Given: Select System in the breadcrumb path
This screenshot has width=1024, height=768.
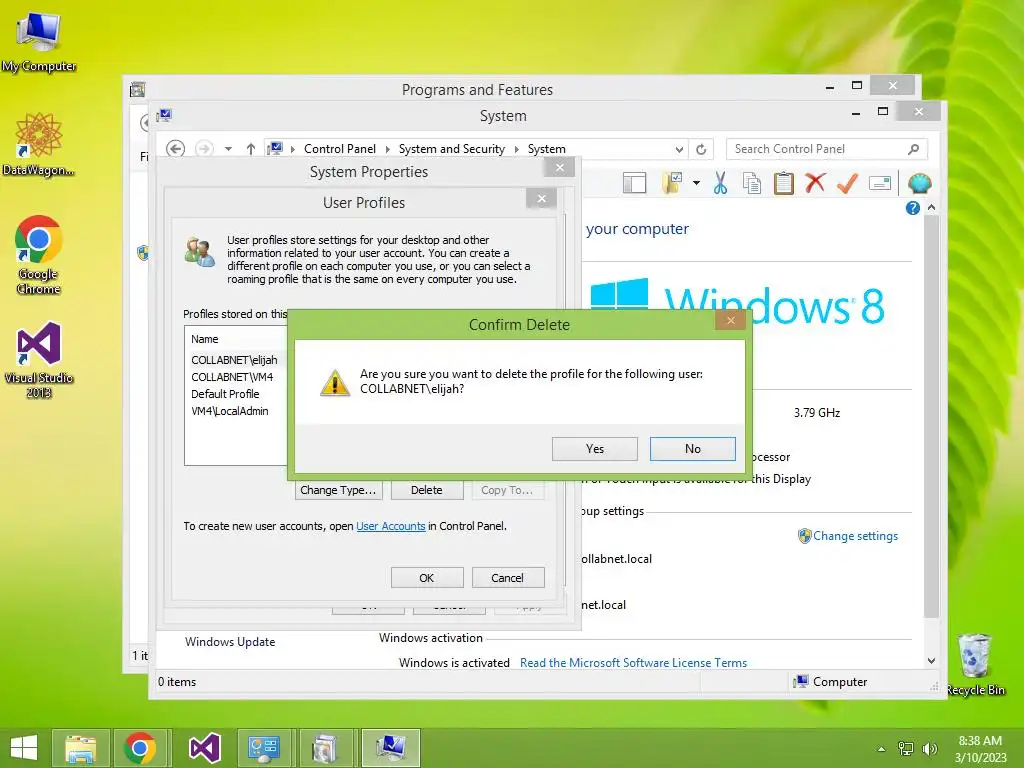Looking at the screenshot, I should click(x=547, y=149).
